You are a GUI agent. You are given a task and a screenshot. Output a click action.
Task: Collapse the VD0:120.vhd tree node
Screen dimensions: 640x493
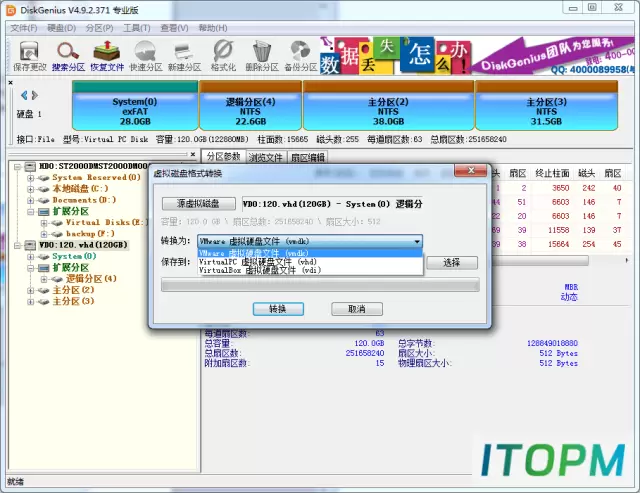(x=17, y=245)
